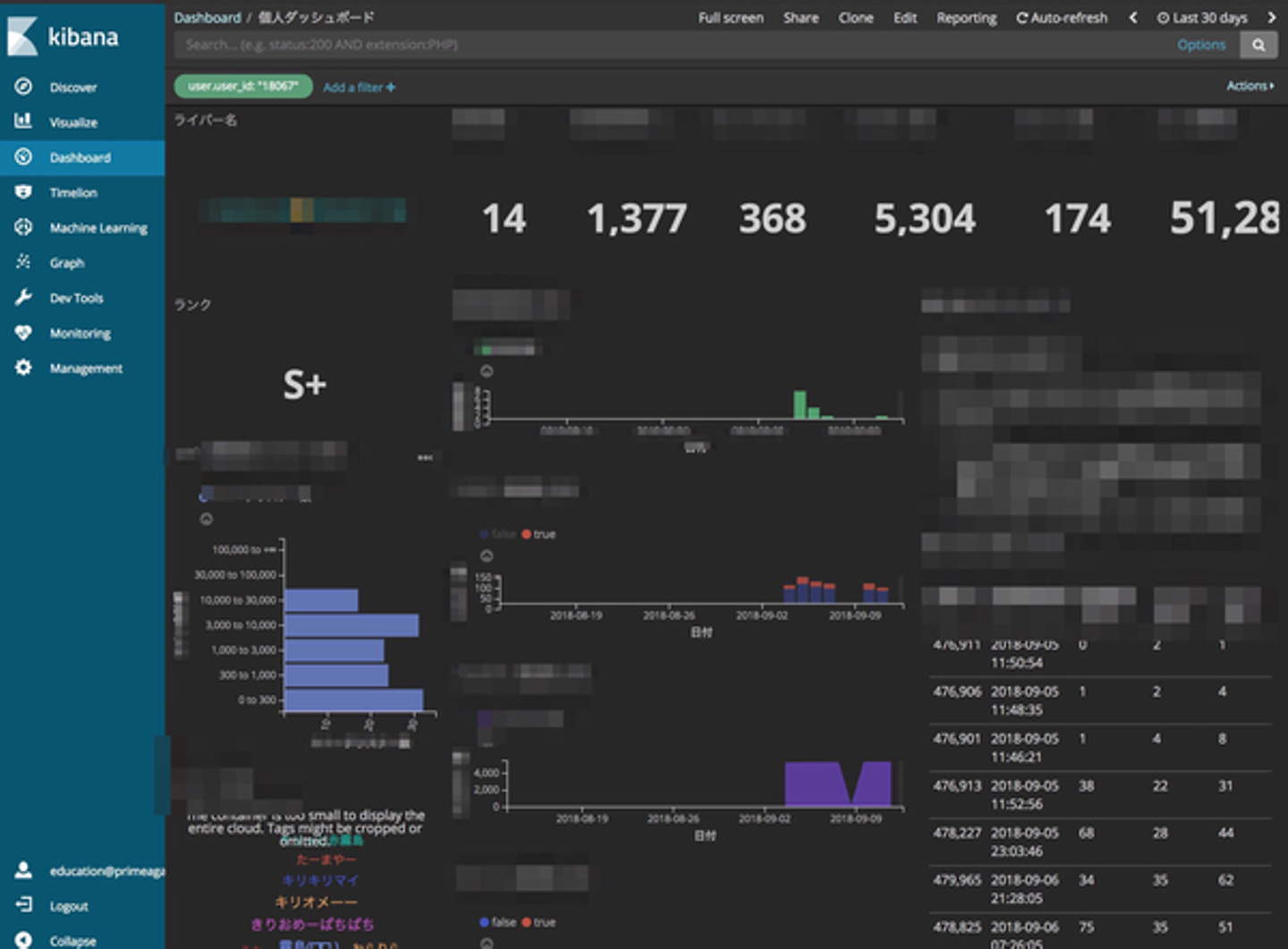1288x949 pixels.
Task: Click the search magnifier button
Action: [x=1258, y=45]
